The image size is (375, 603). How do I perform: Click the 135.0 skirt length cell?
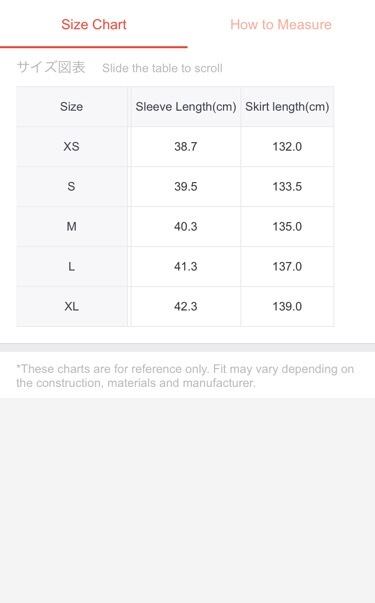pyautogui.click(x=287, y=227)
